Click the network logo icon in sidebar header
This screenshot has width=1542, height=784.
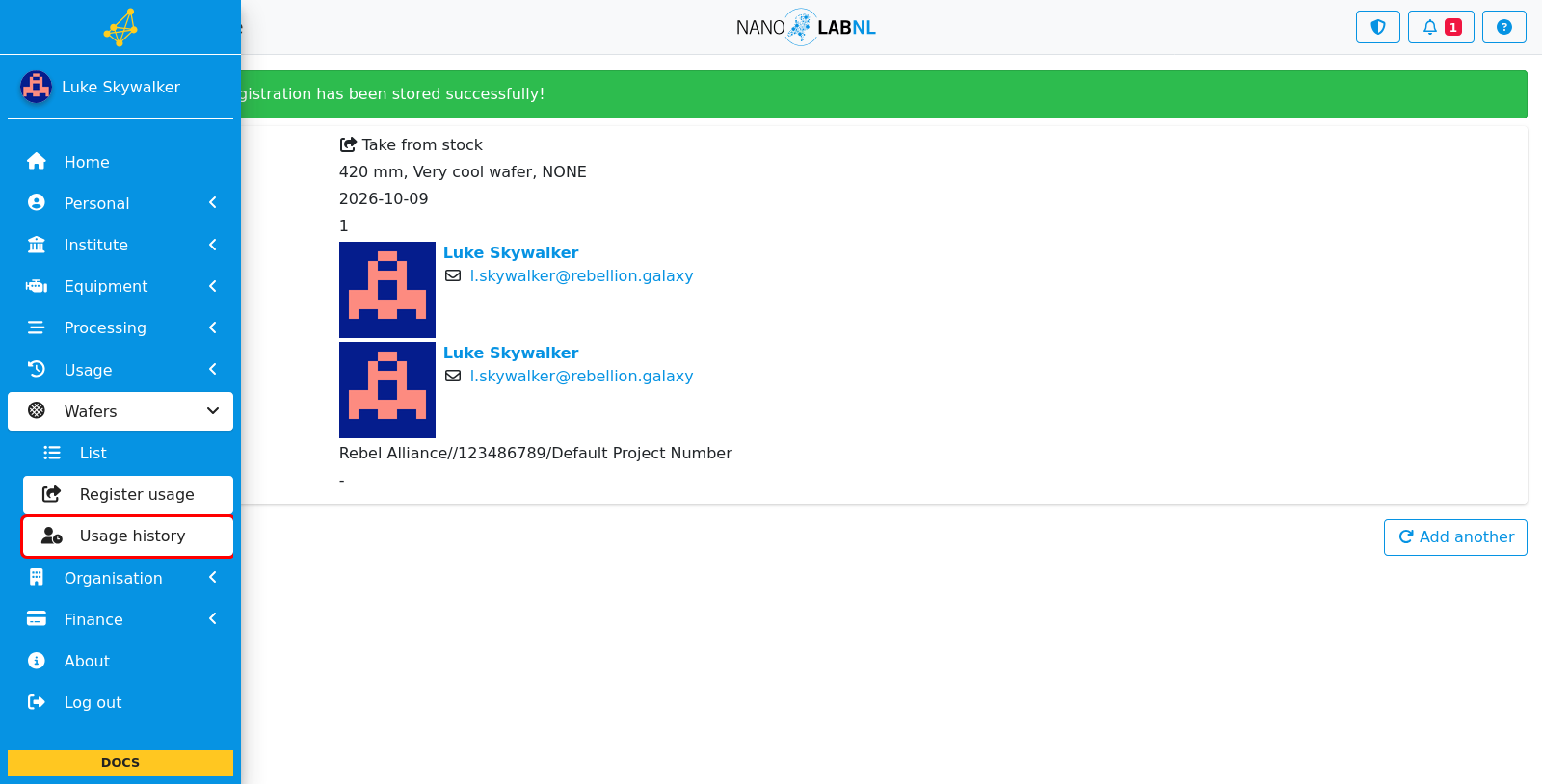[x=120, y=27]
